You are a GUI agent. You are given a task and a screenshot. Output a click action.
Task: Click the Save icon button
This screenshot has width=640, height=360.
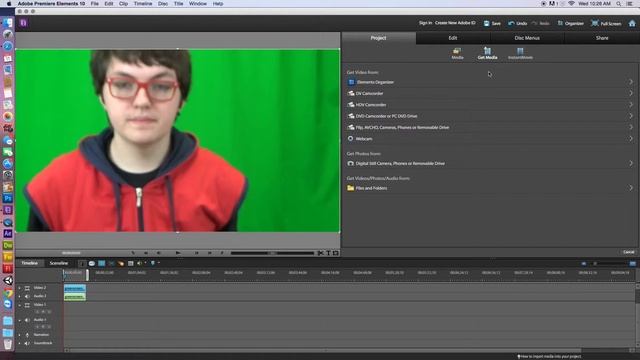pyautogui.click(x=486, y=24)
